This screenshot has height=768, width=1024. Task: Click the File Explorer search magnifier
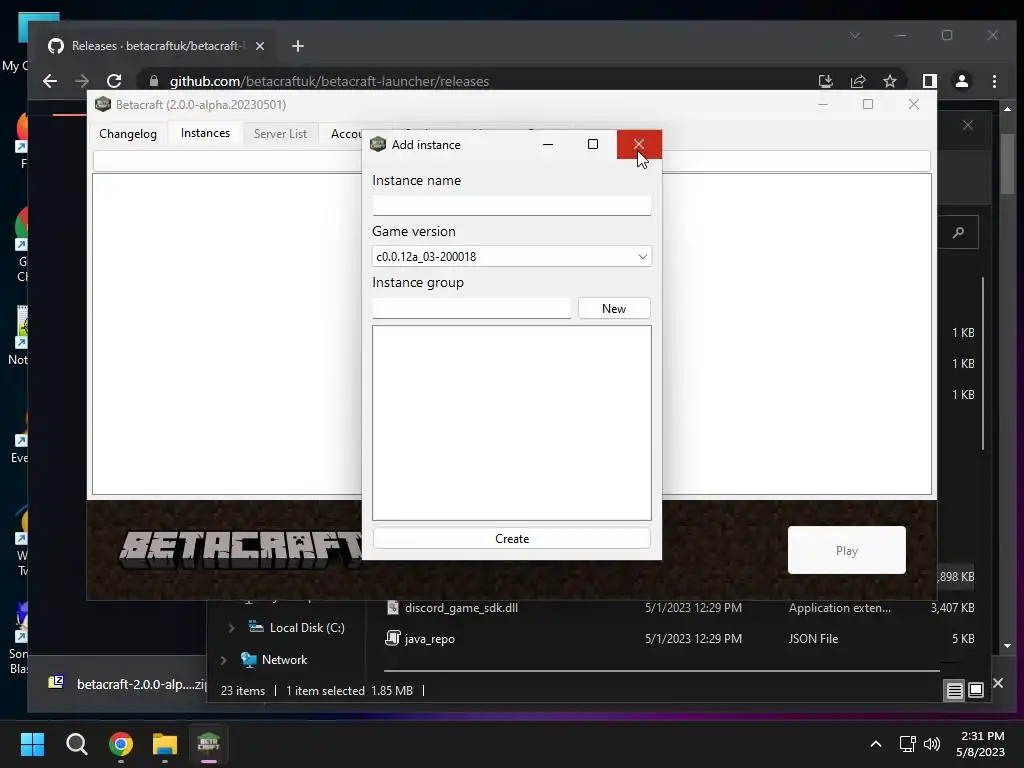coord(958,232)
